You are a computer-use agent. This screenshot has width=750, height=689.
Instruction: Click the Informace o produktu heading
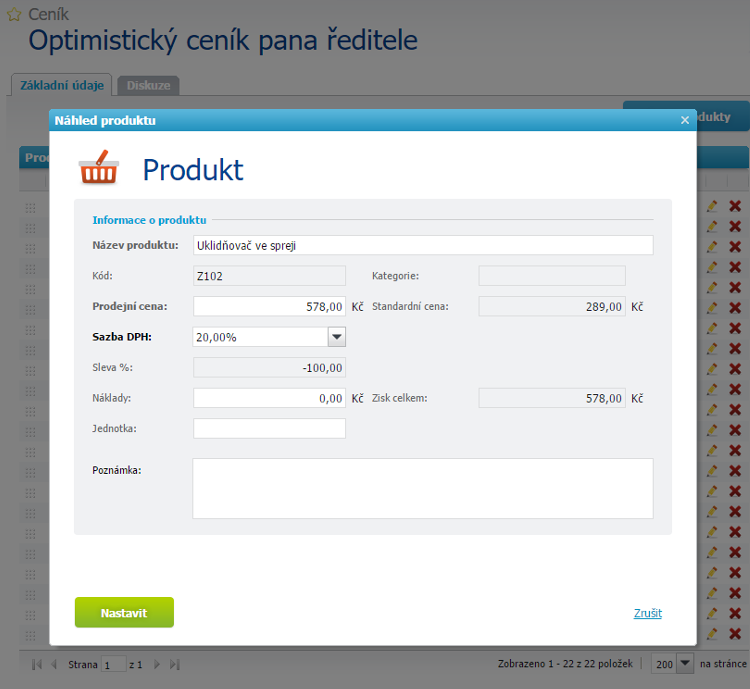pyautogui.click(x=149, y=220)
